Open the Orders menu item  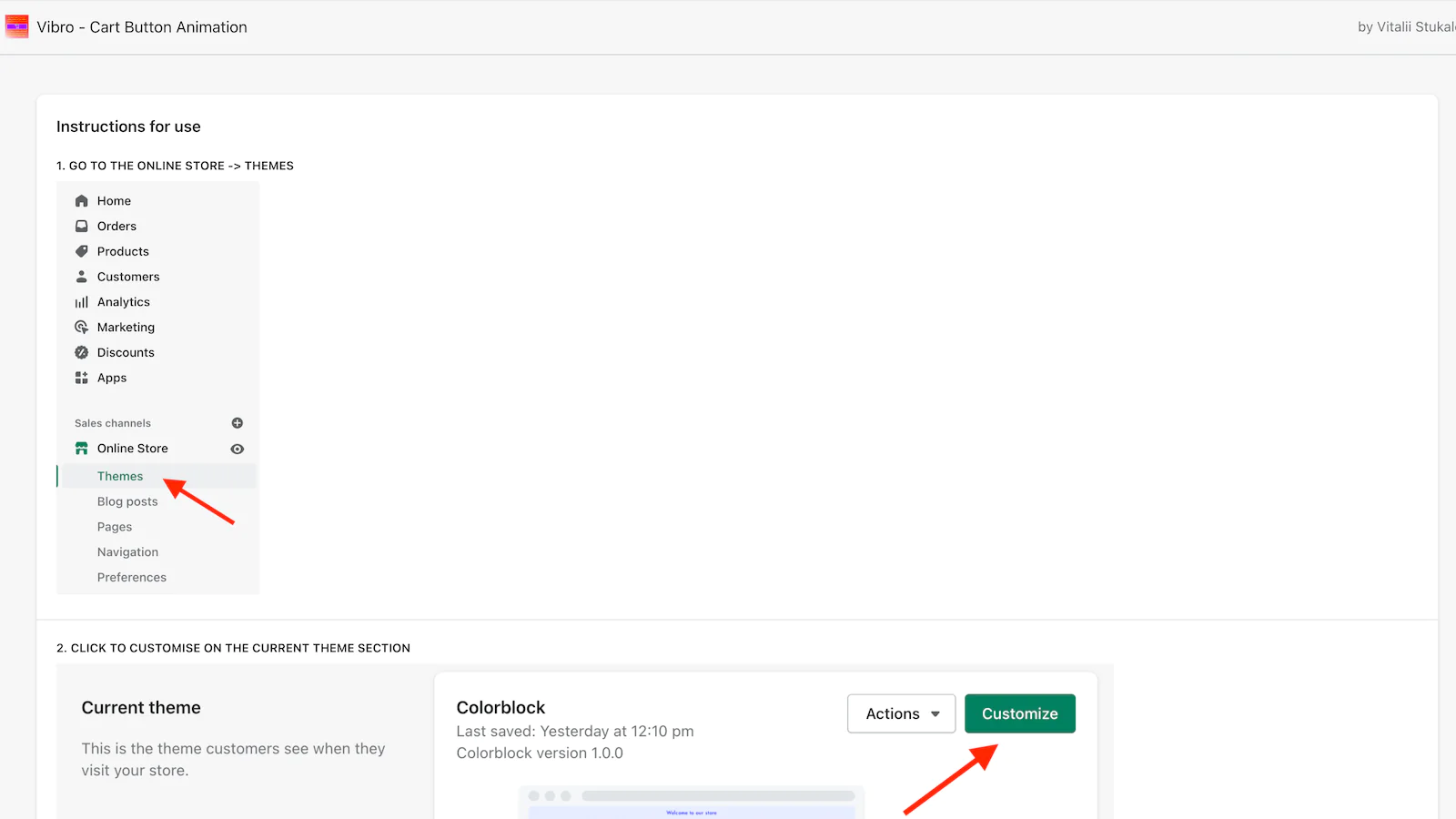(116, 226)
